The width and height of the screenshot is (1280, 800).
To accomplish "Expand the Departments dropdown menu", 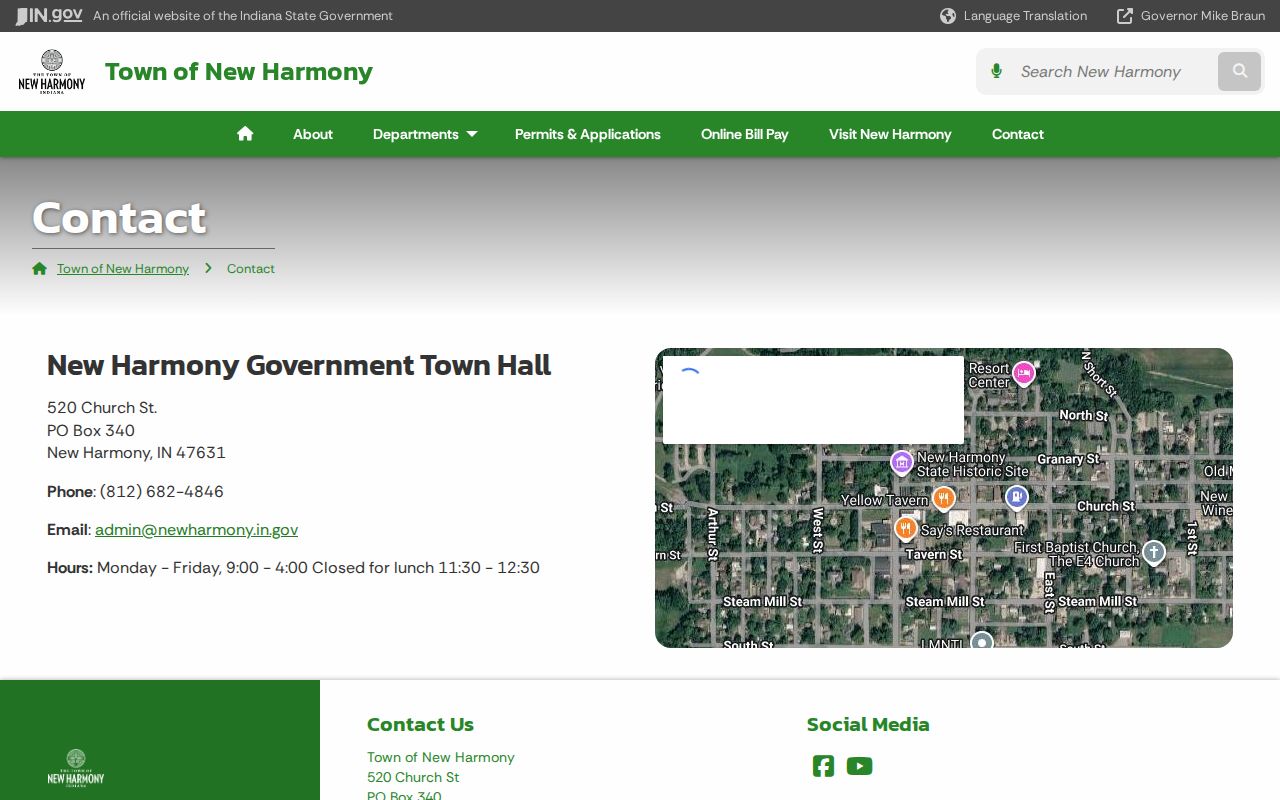I will (x=425, y=134).
